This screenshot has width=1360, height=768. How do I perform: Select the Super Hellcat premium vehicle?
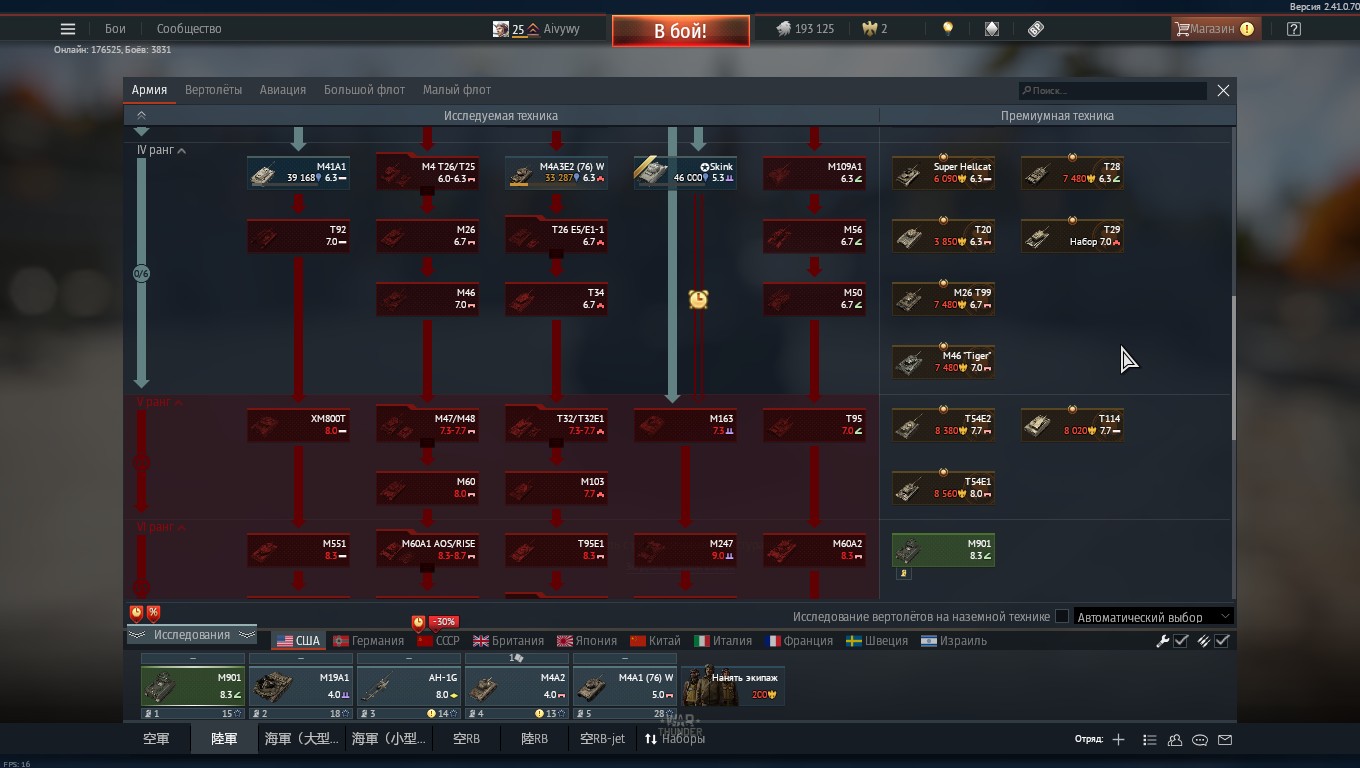[943, 173]
